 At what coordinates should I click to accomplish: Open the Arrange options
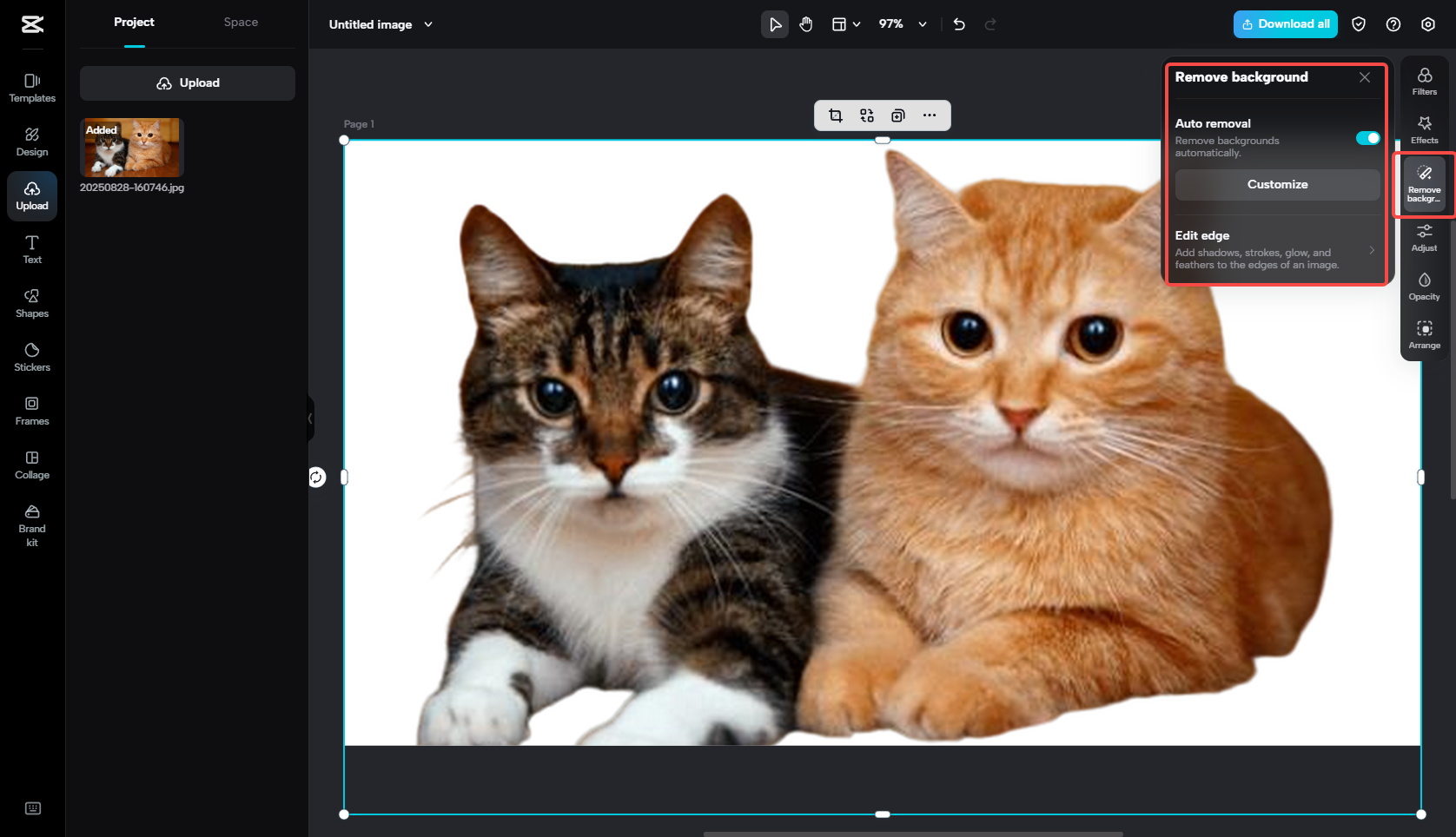click(x=1424, y=333)
